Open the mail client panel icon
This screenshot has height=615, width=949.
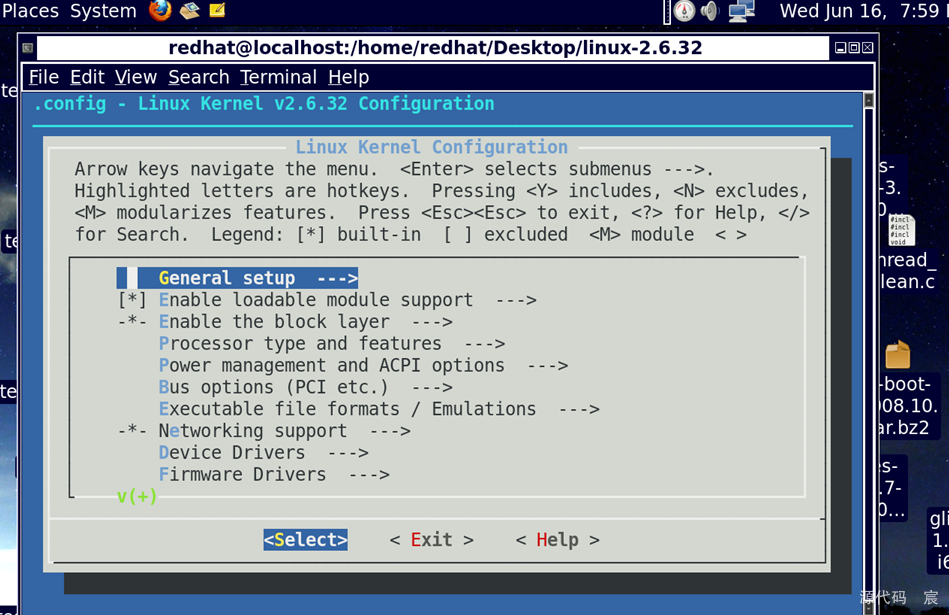tap(189, 10)
